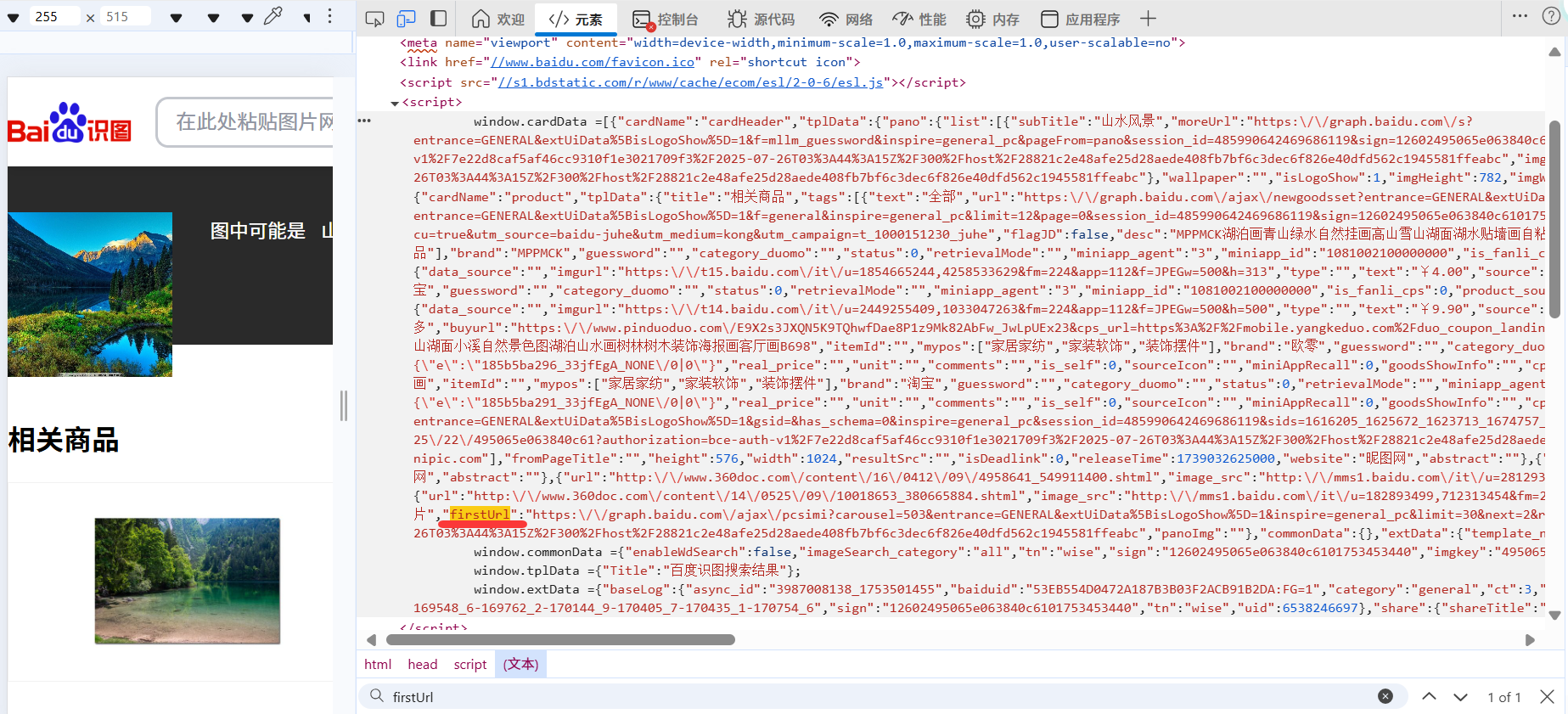Click the horizontal scrollbar thumb in Elements
Viewport: 1568px width, 714px height.
(560, 640)
